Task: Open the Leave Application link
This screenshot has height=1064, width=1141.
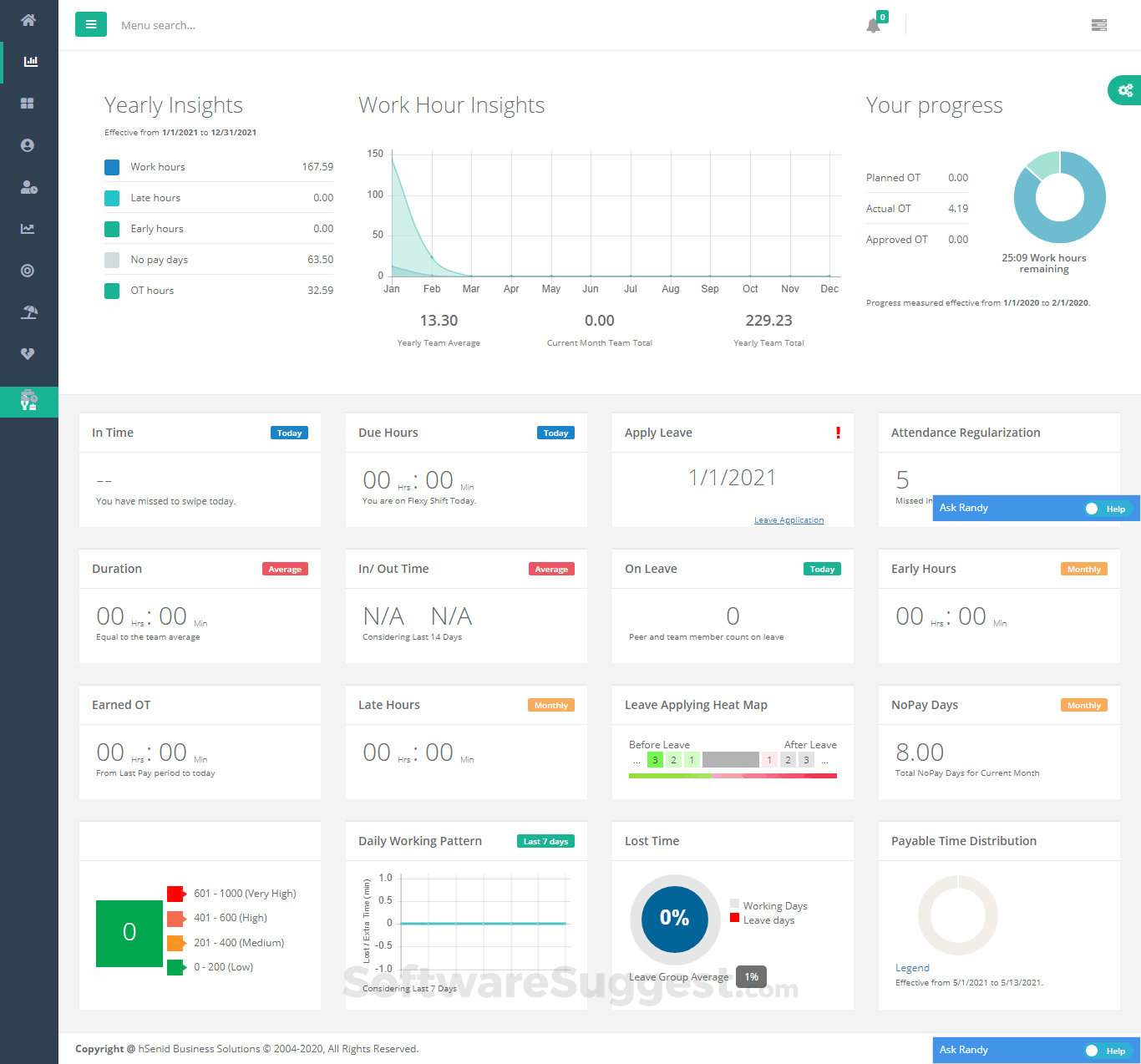Action: coord(789,519)
